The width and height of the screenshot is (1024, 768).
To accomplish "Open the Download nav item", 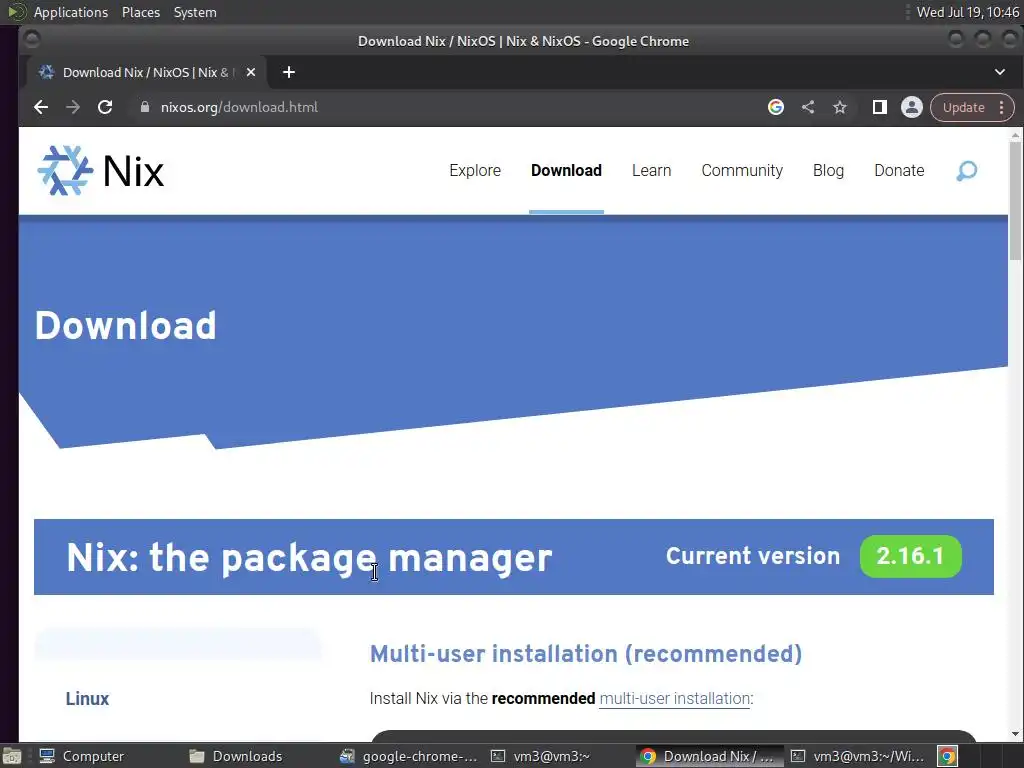I will point(566,170).
